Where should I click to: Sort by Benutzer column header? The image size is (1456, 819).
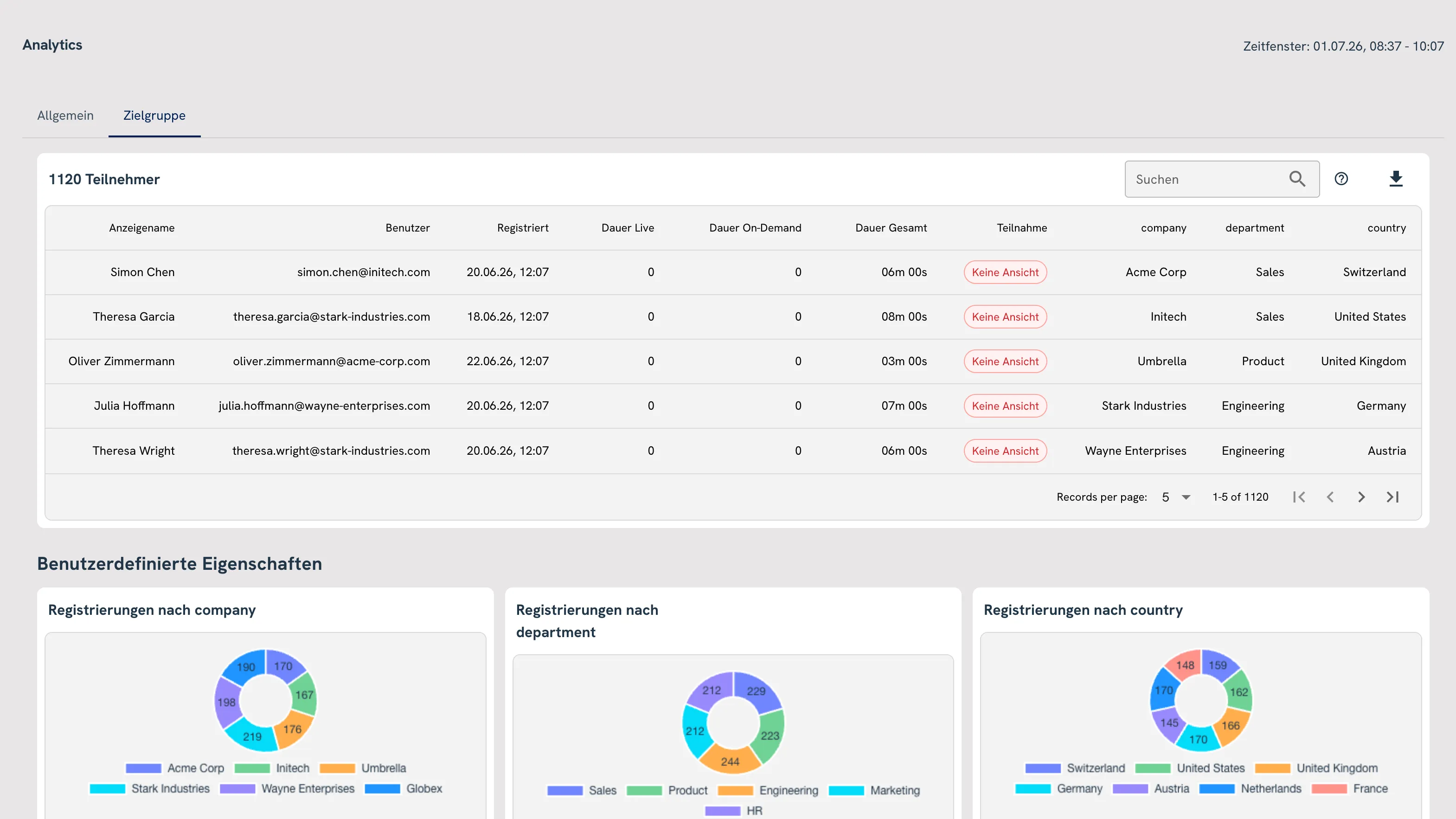[408, 228]
